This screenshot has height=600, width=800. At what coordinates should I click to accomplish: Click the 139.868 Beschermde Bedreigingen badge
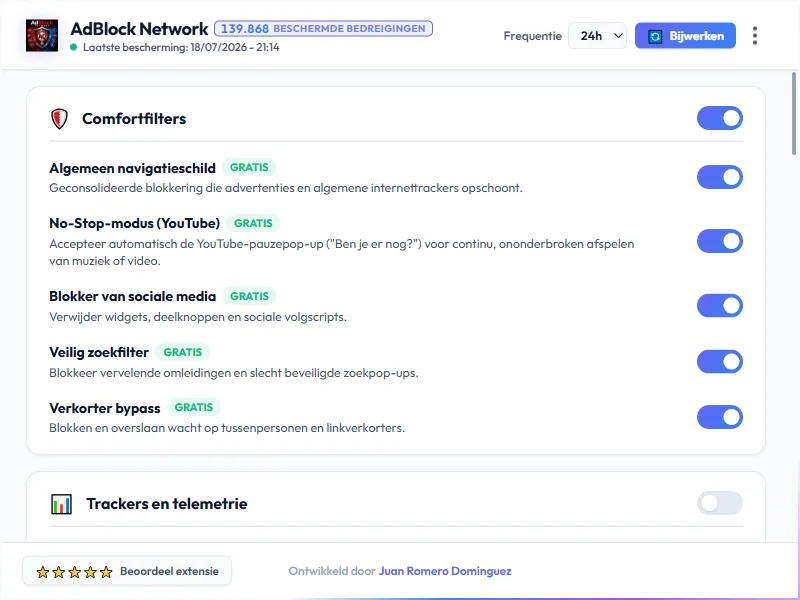(x=323, y=29)
